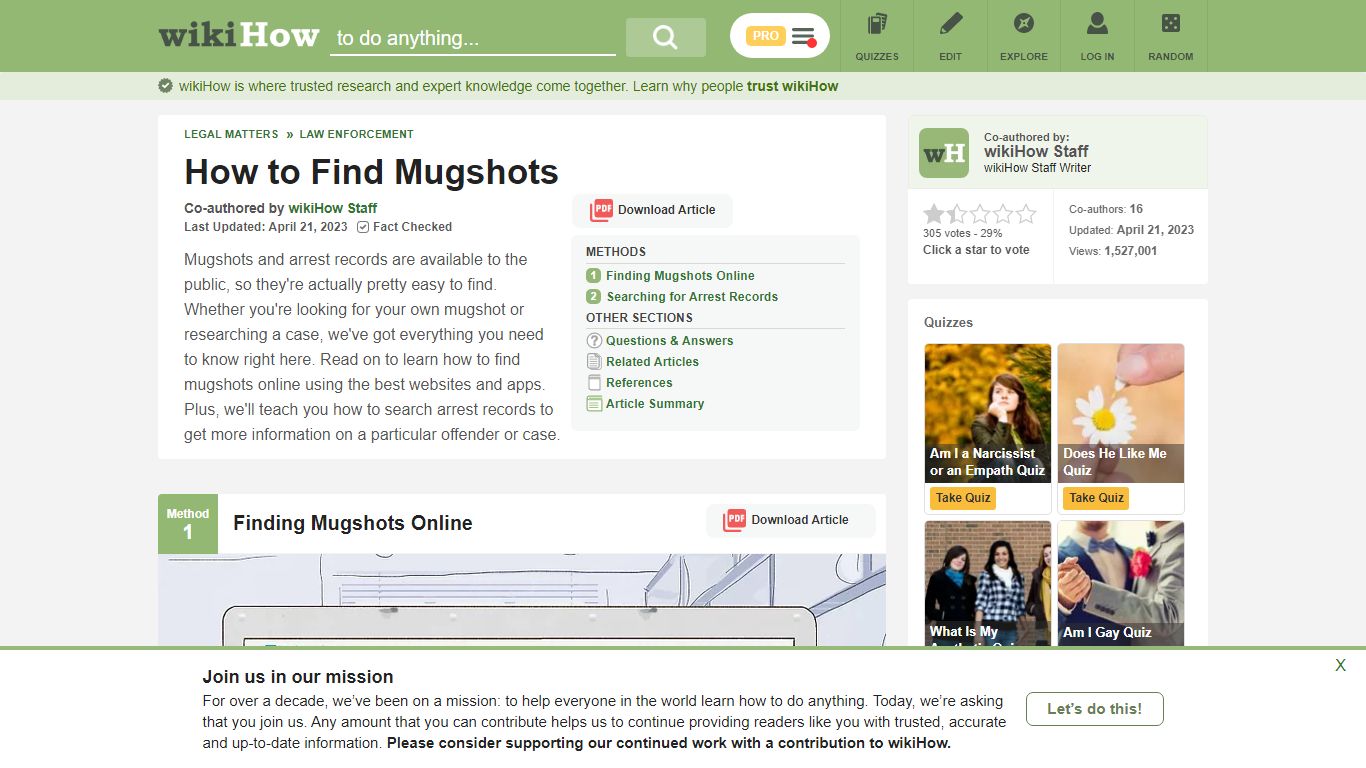Rate article one star
Screen dimensions: 1366x768
coord(933,214)
